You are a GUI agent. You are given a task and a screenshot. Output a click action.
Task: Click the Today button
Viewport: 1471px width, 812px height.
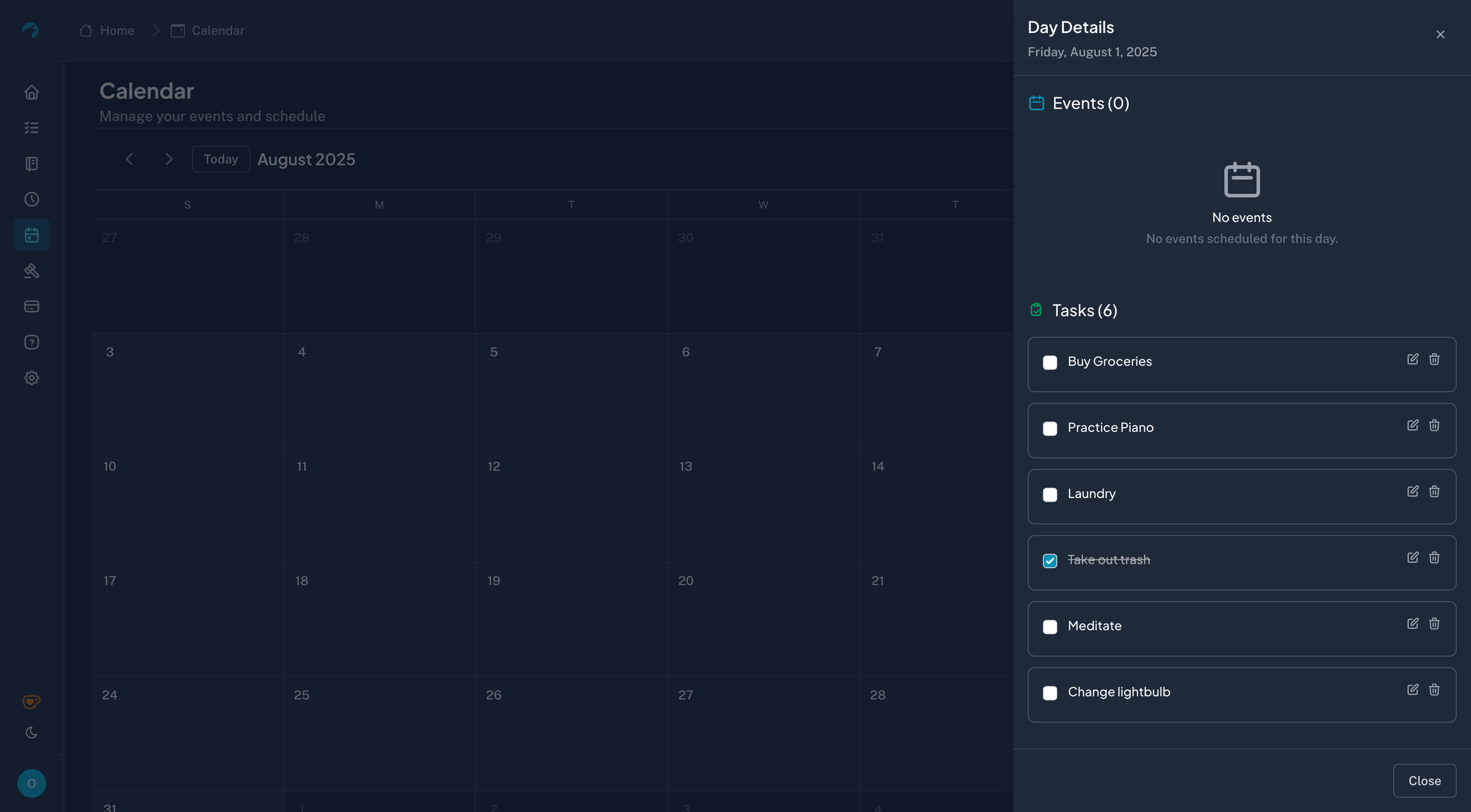(x=221, y=159)
